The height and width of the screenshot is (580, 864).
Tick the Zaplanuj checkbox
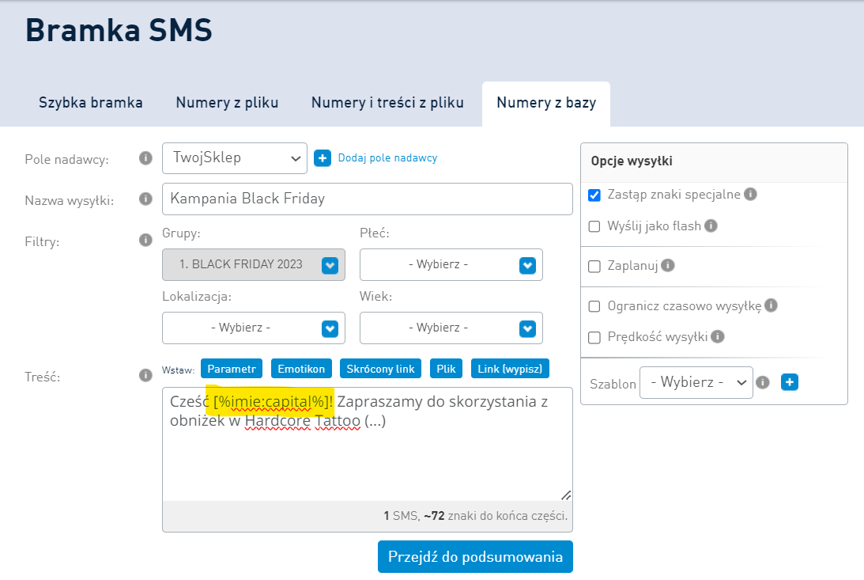click(595, 266)
